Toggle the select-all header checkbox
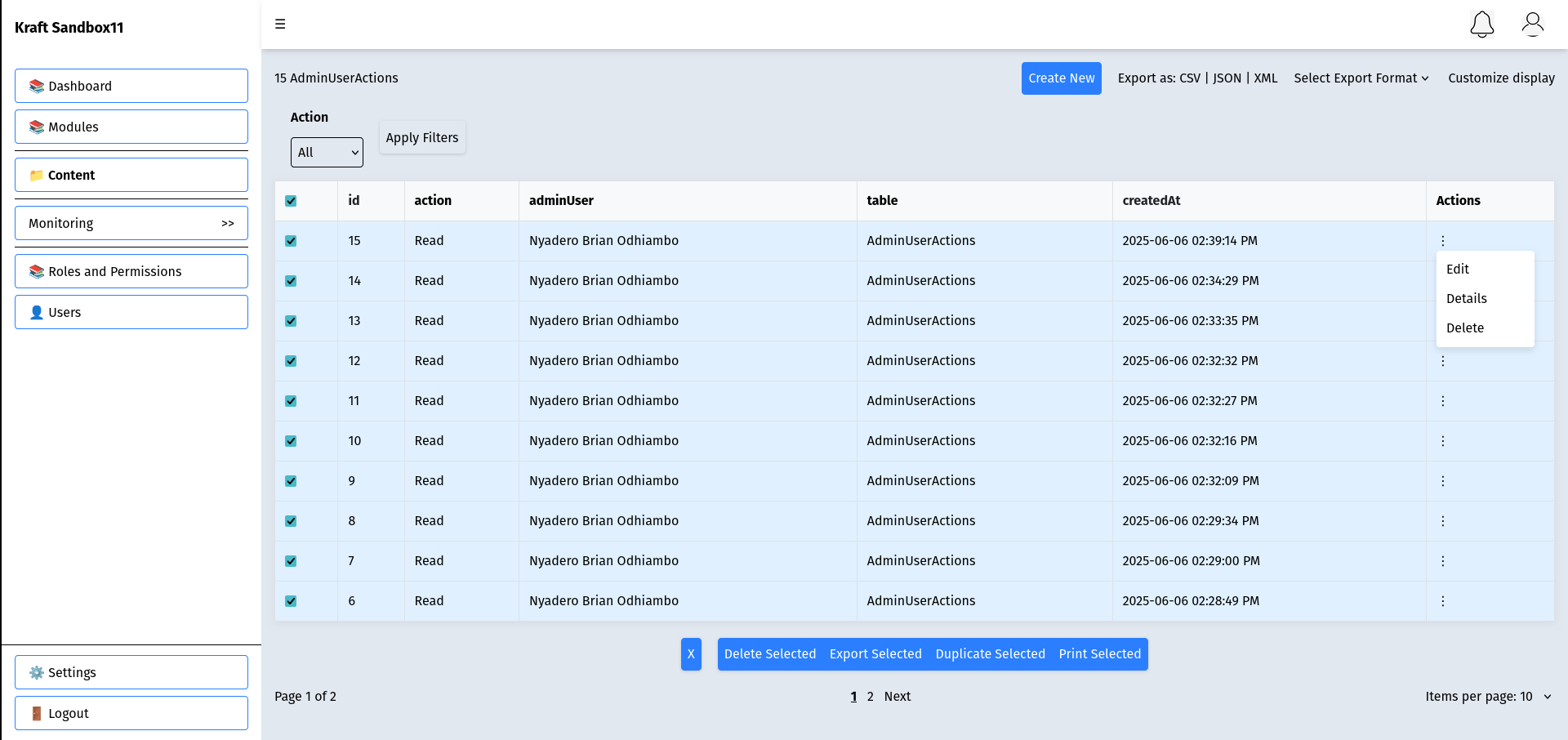1568x740 pixels. [x=291, y=201]
